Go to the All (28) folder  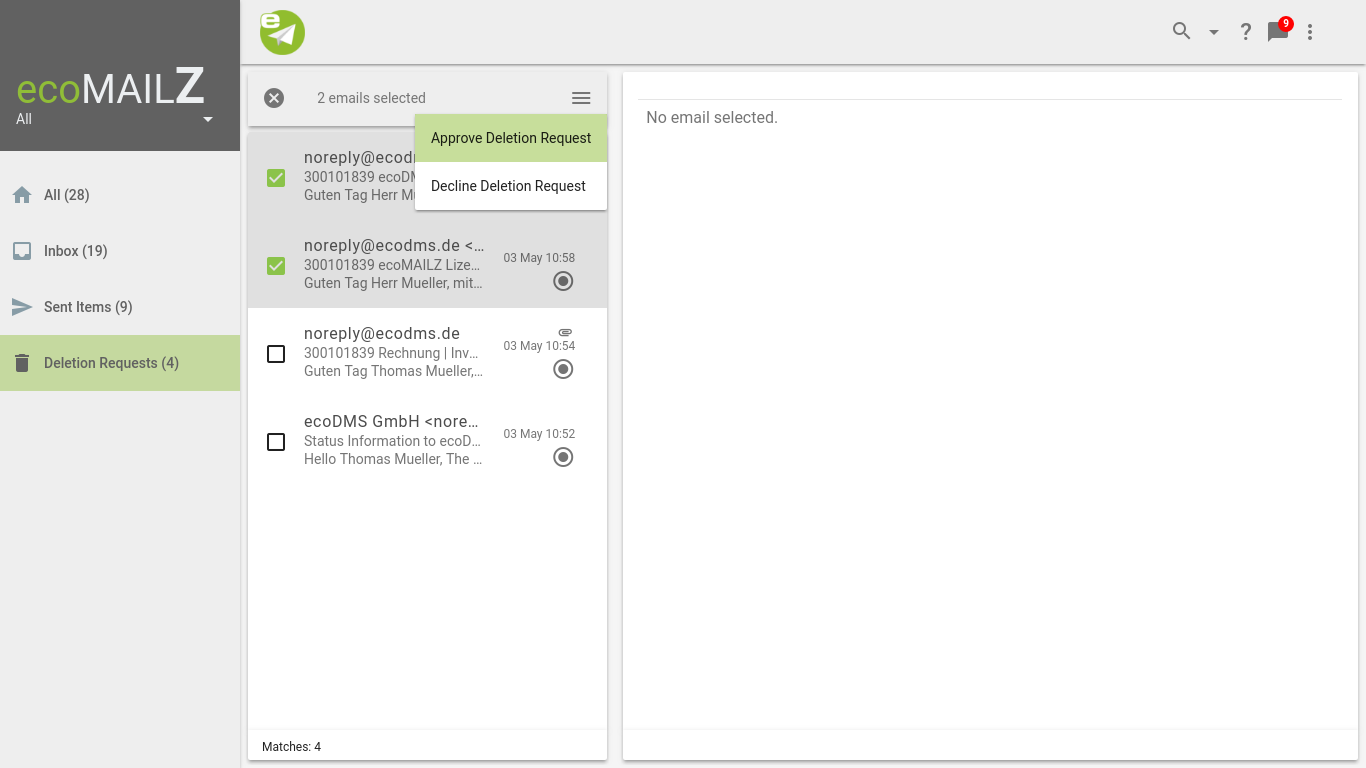tap(120, 195)
